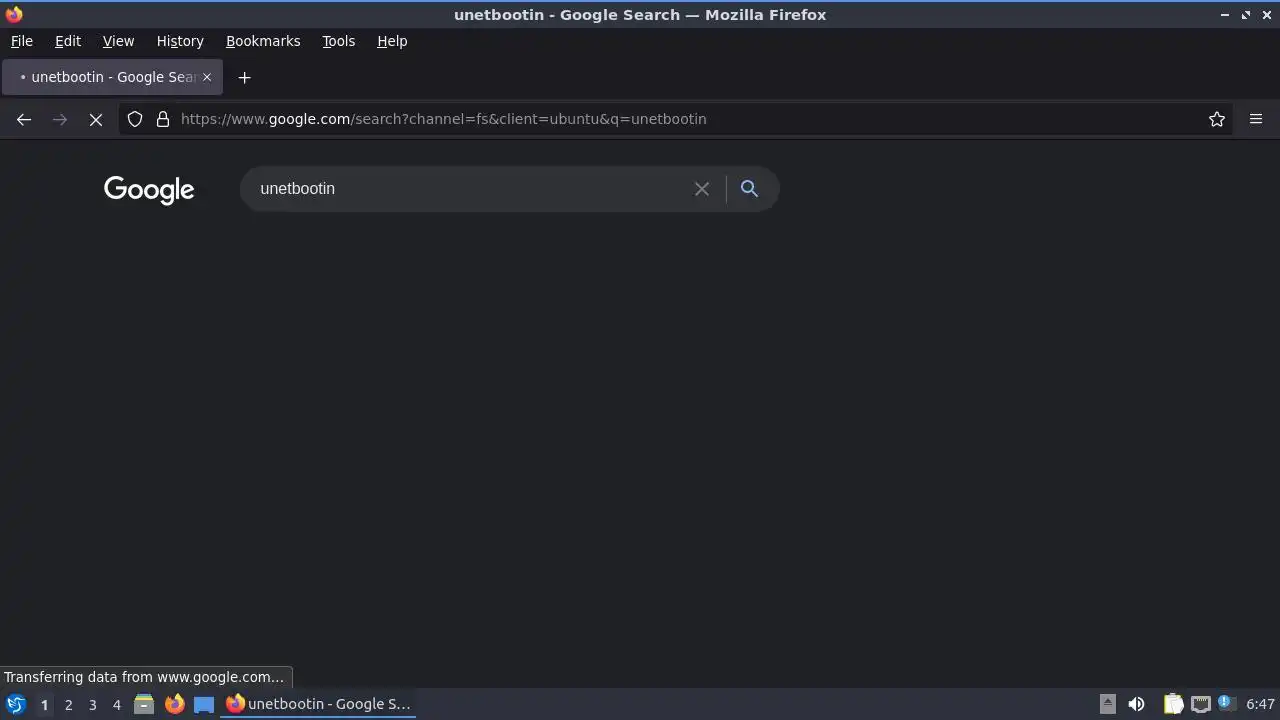This screenshot has height=720, width=1280.
Task: Click the unetbootin Firefox taskbar window button
Action: tap(318, 704)
